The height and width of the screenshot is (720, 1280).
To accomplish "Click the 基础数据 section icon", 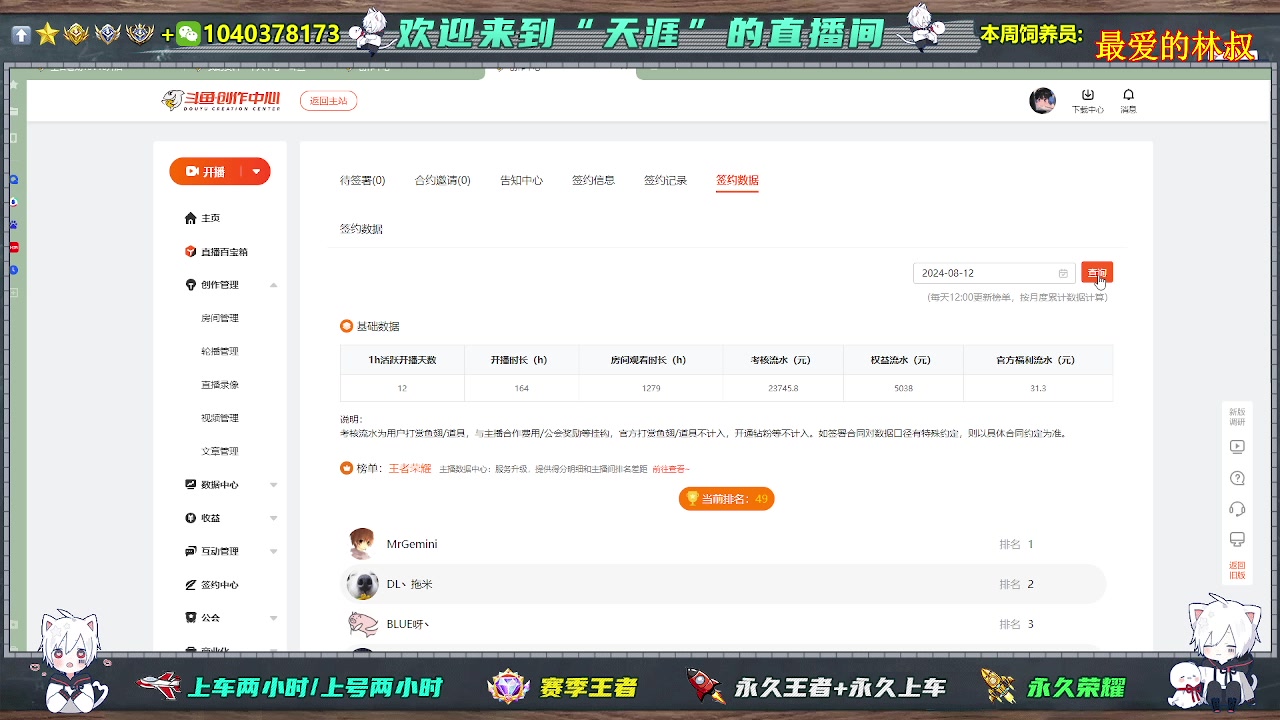I will [346, 326].
